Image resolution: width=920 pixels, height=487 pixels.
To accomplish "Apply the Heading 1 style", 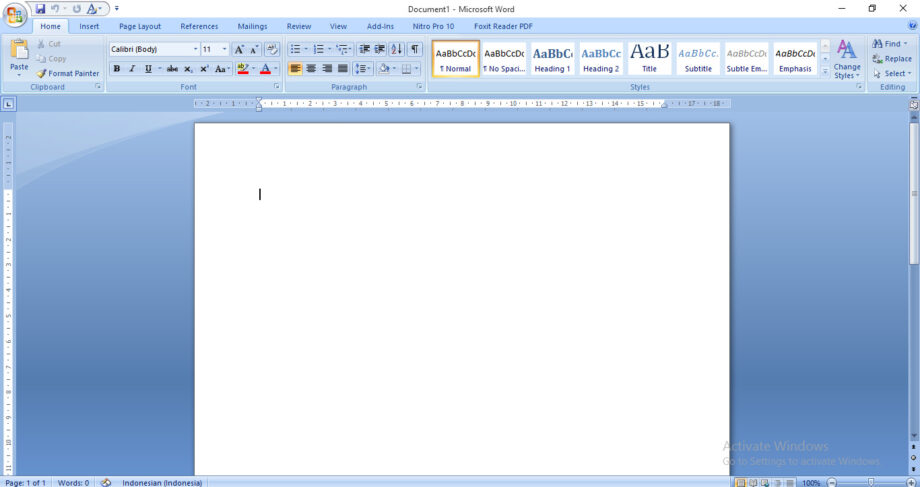I will pyautogui.click(x=552, y=59).
